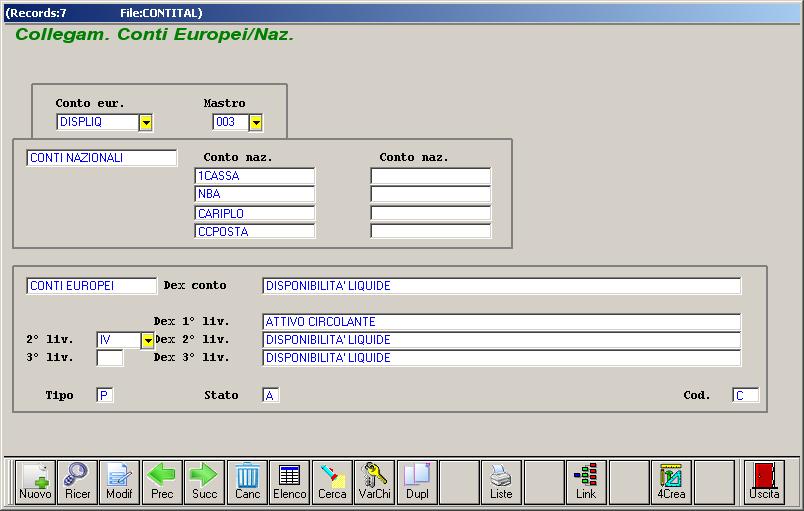Go to previous record with Prec arrow
This screenshot has width=804, height=511.
click(x=162, y=482)
